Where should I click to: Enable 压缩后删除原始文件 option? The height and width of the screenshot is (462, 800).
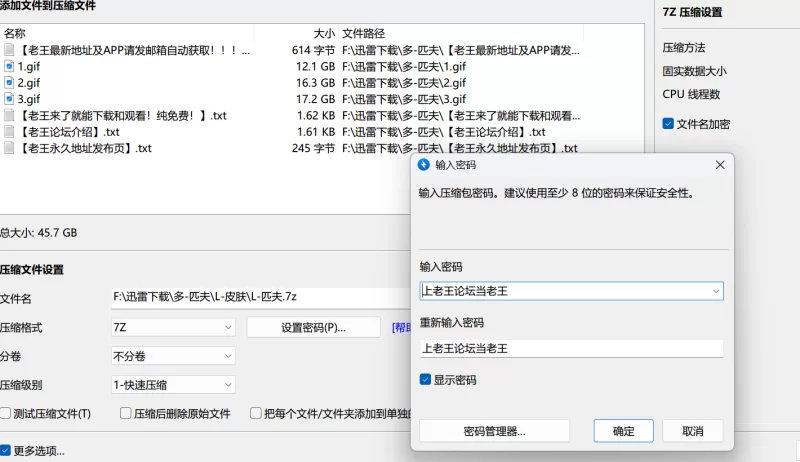pos(126,413)
